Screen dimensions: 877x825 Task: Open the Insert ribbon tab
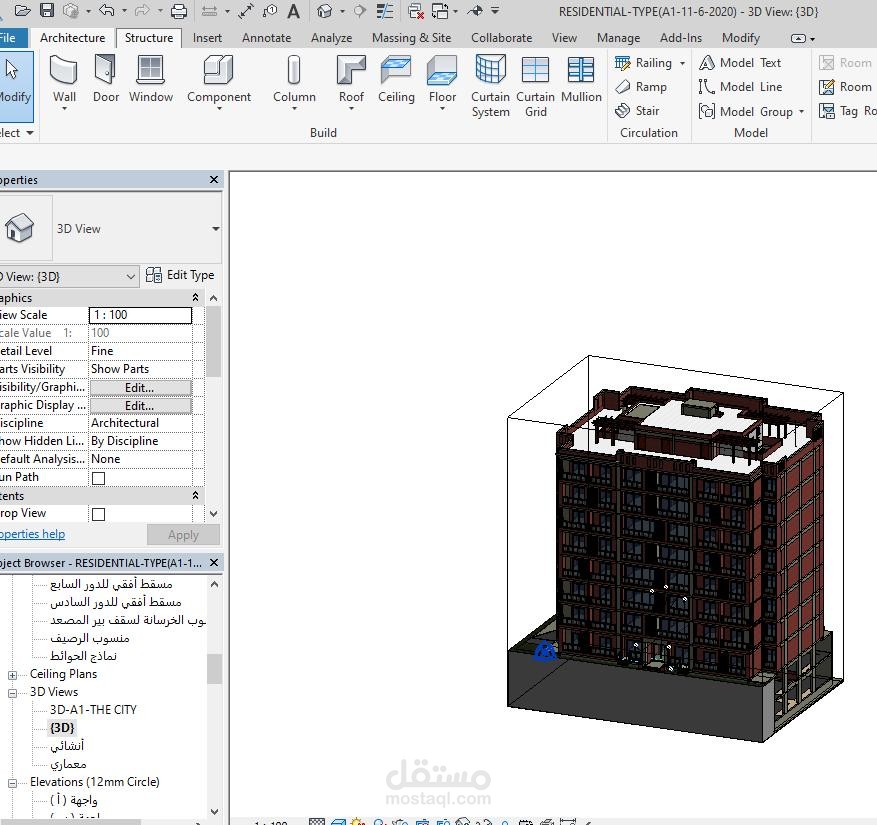(207, 38)
